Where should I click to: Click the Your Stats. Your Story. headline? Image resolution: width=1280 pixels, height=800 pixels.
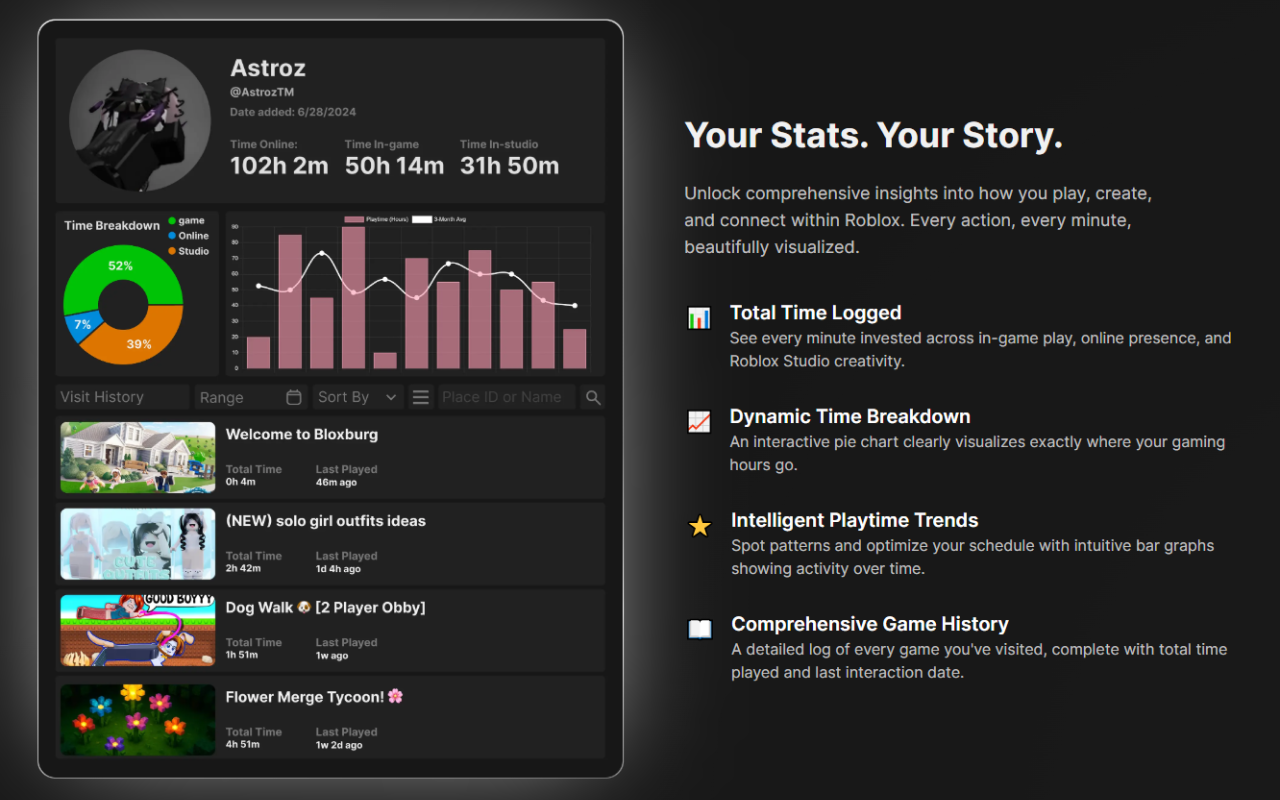(x=874, y=136)
